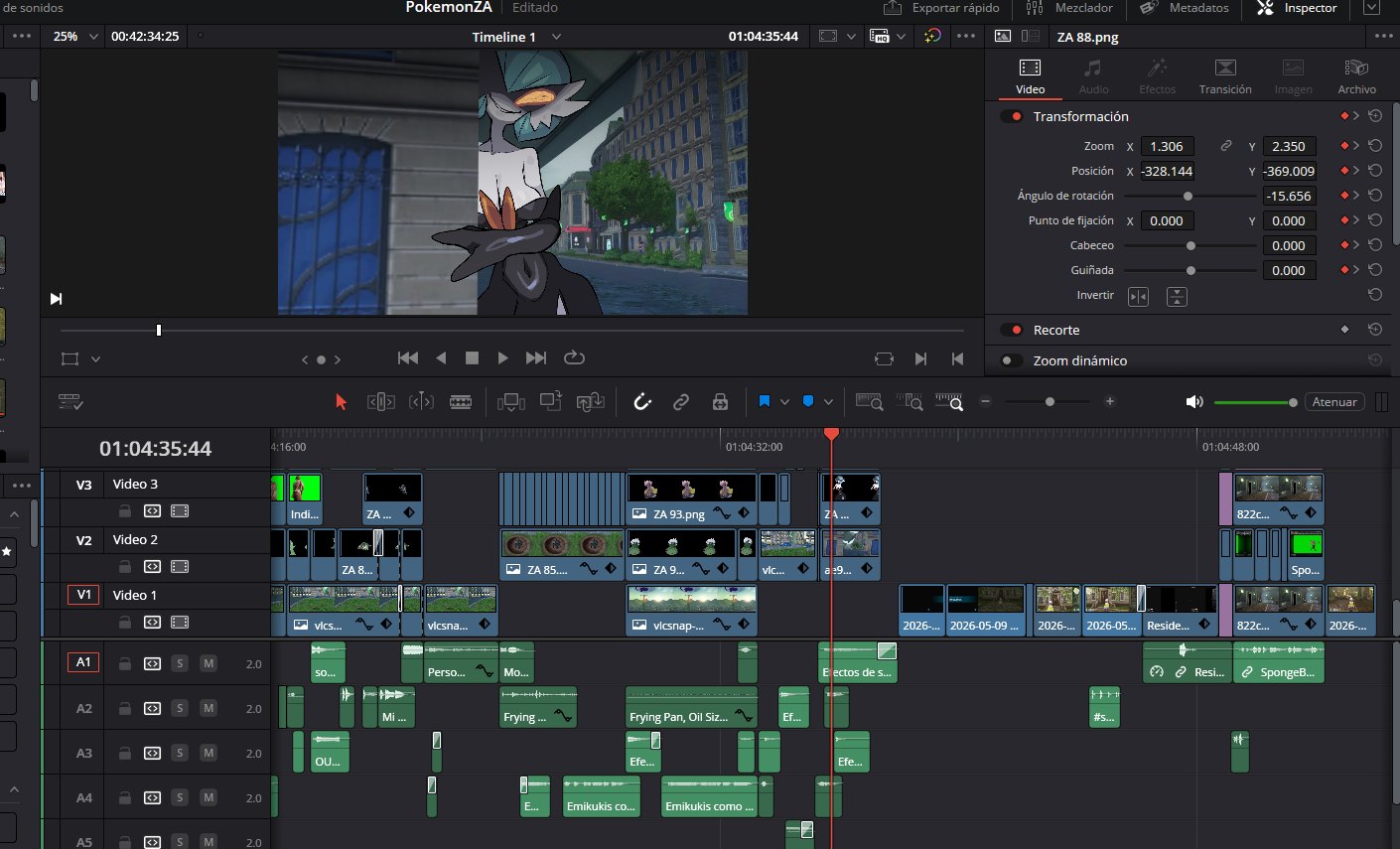
Task: Open the Inspector three-dot options menu
Action: [x=1384, y=36]
